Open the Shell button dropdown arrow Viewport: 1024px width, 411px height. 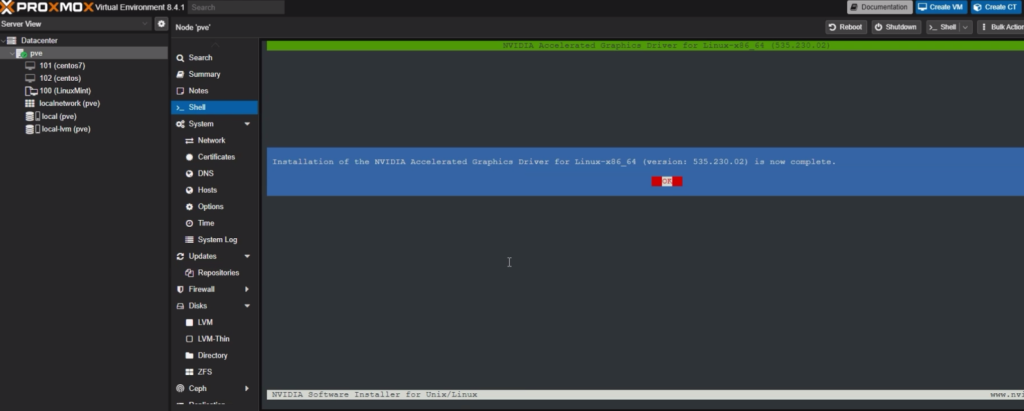click(x=965, y=27)
